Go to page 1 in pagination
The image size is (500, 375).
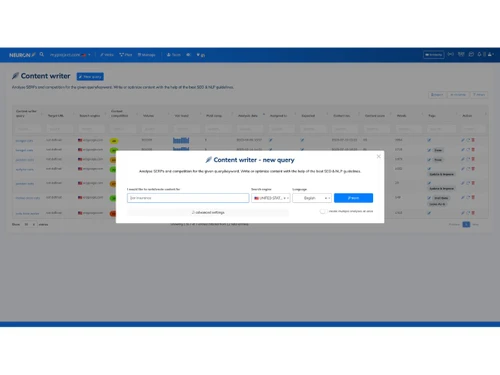(466, 224)
